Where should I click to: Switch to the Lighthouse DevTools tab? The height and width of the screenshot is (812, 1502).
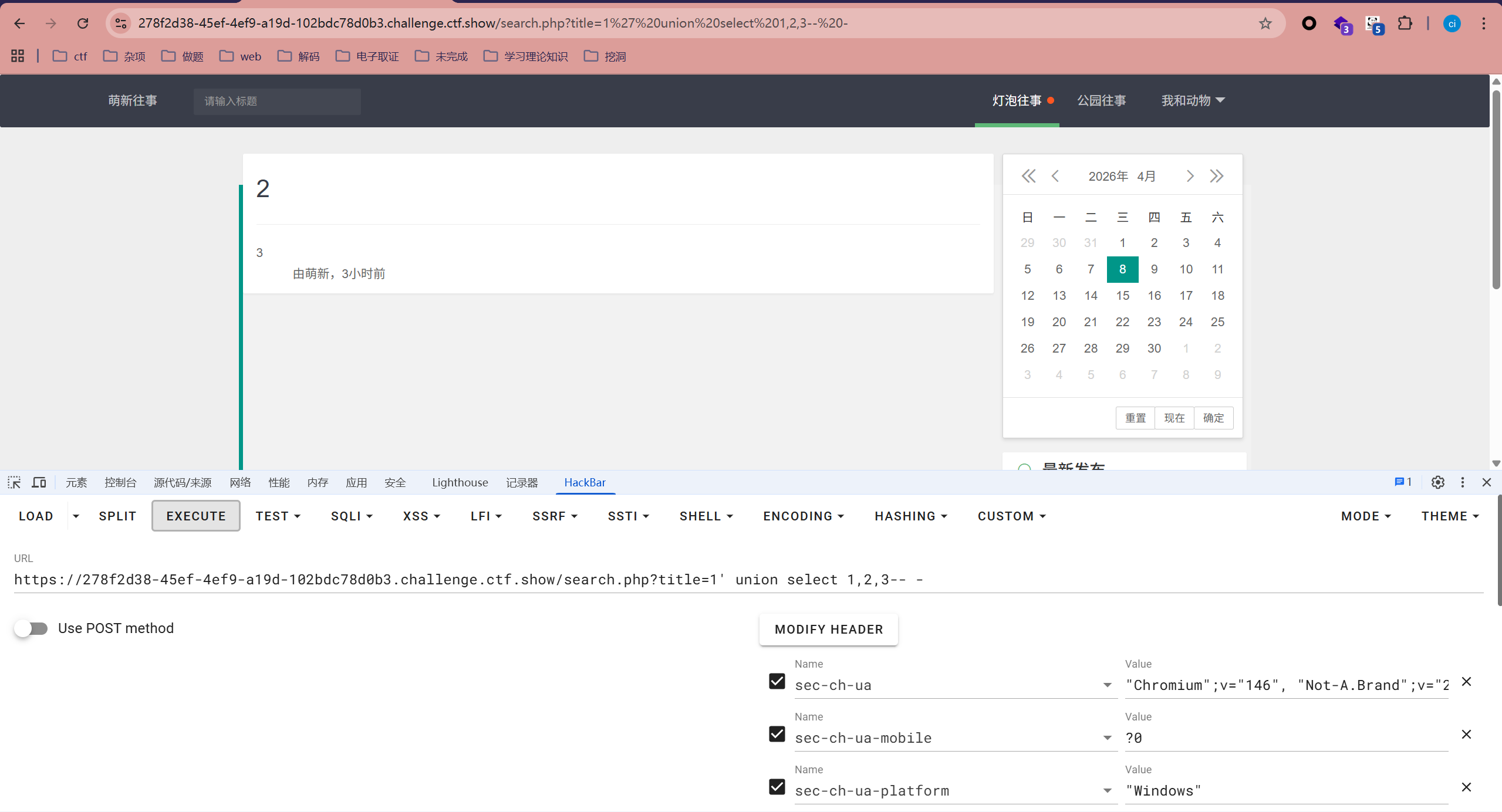click(460, 482)
